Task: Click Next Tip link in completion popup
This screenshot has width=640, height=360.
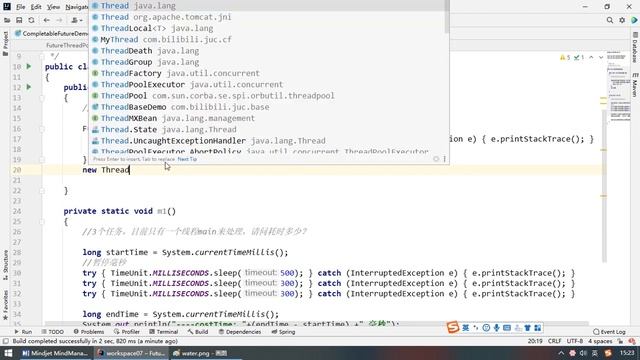Action: point(187,159)
